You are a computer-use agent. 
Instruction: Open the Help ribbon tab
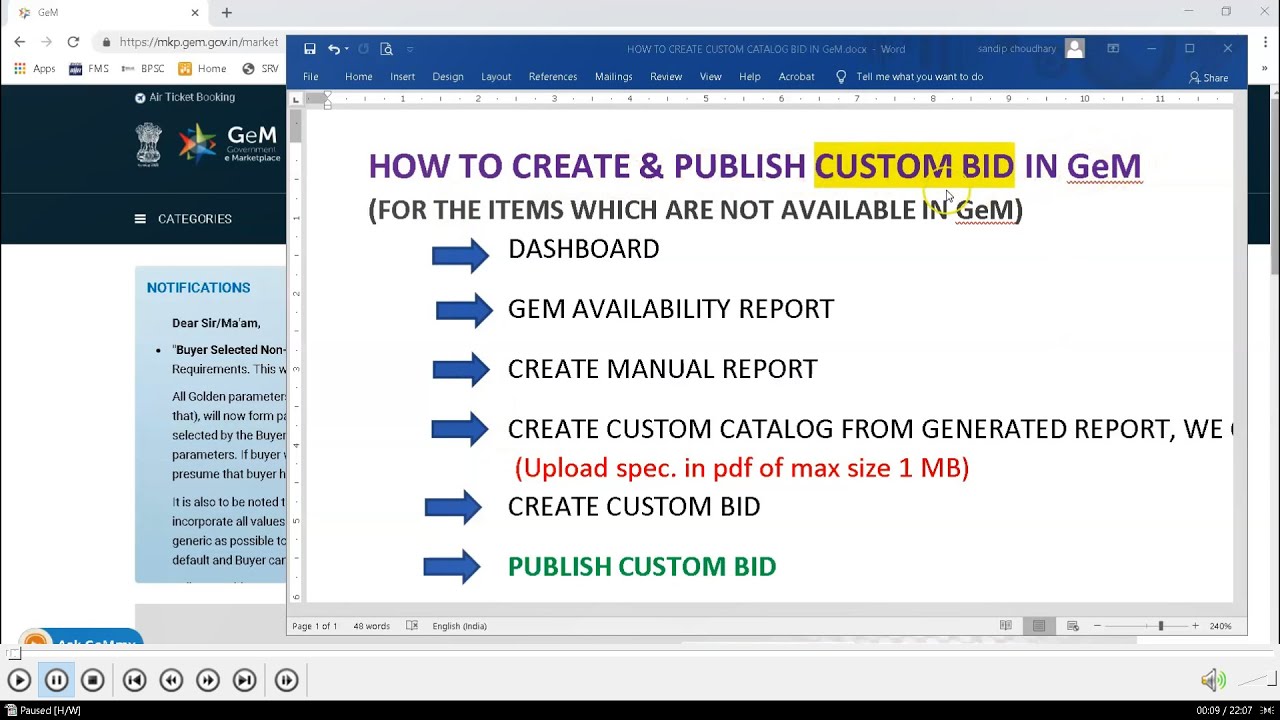tap(750, 77)
